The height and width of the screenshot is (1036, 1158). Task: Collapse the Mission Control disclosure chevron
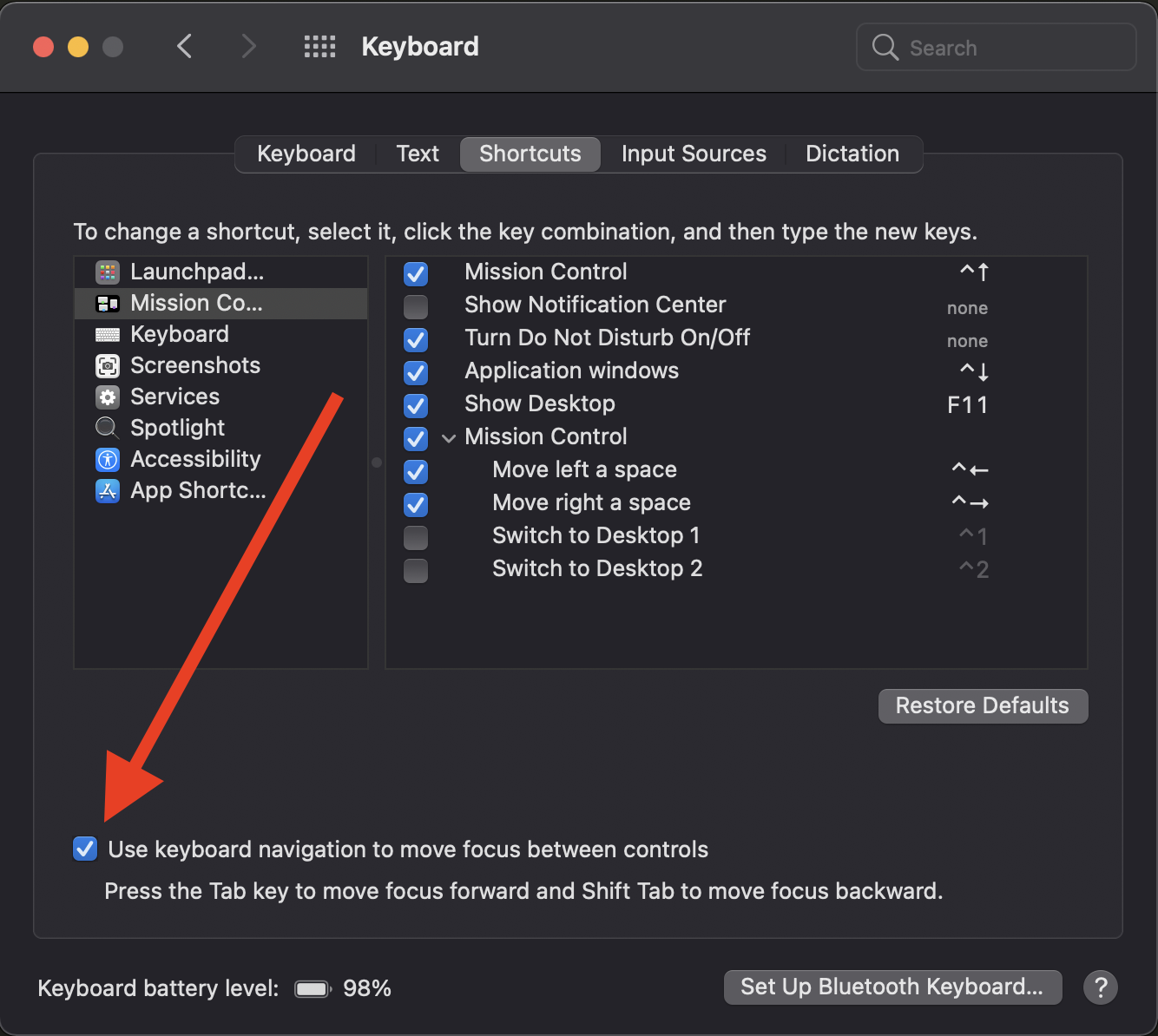pos(449,438)
